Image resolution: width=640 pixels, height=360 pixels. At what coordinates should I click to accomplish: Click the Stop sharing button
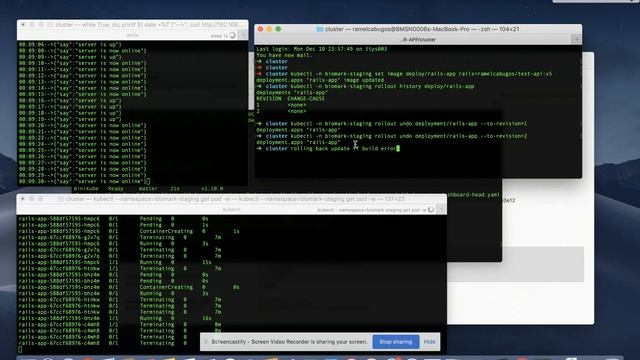pos(396,342)
